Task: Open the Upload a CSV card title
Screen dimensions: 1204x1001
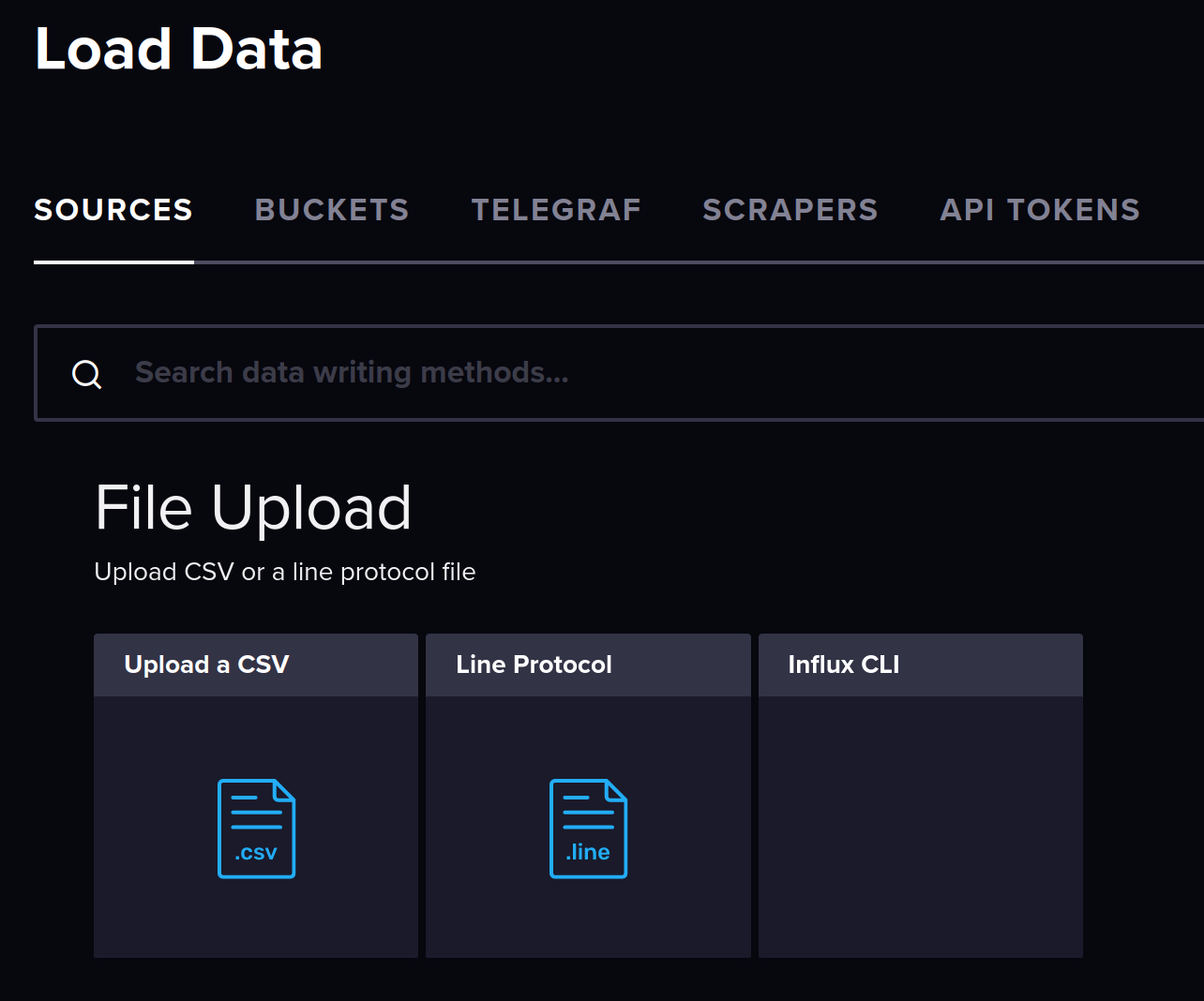Action: point(206,665)
